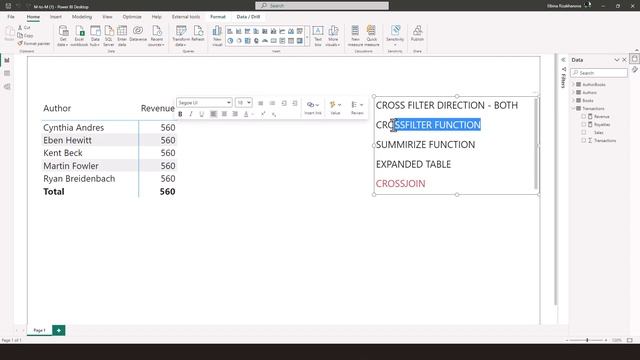Open the Data / Drill tab
Viewport: 640px width, 360px height.
[248, 17]
